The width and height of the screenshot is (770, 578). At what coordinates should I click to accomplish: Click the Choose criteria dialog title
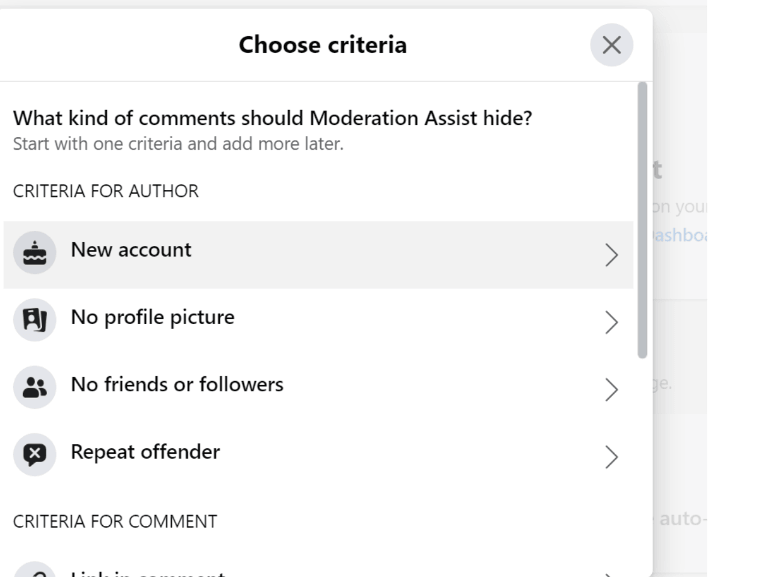point(322,44)
